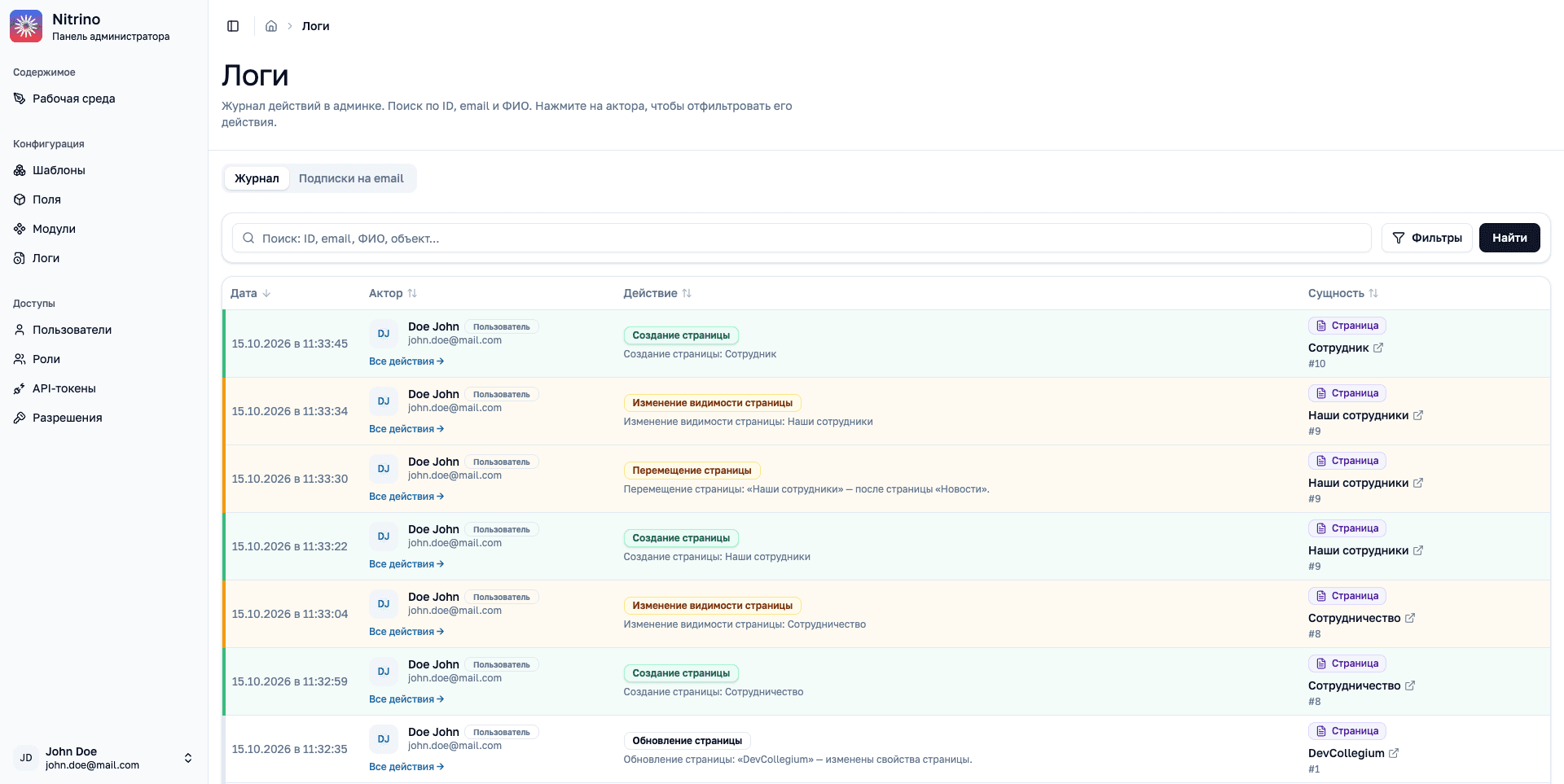Open Фильтры panel

point(1426,238)
